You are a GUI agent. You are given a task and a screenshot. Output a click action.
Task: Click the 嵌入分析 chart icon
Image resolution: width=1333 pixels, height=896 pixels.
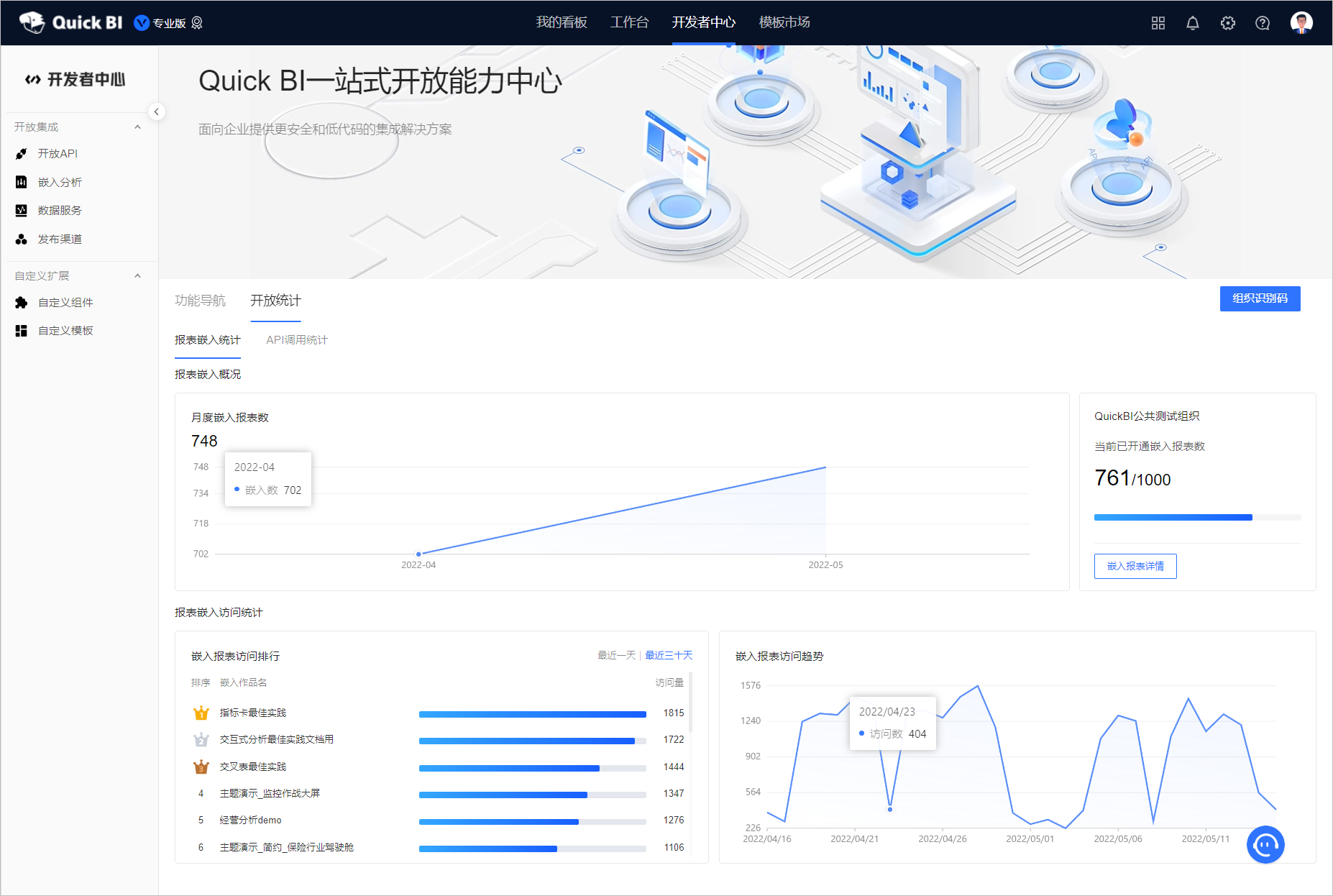tap(22, 182)
